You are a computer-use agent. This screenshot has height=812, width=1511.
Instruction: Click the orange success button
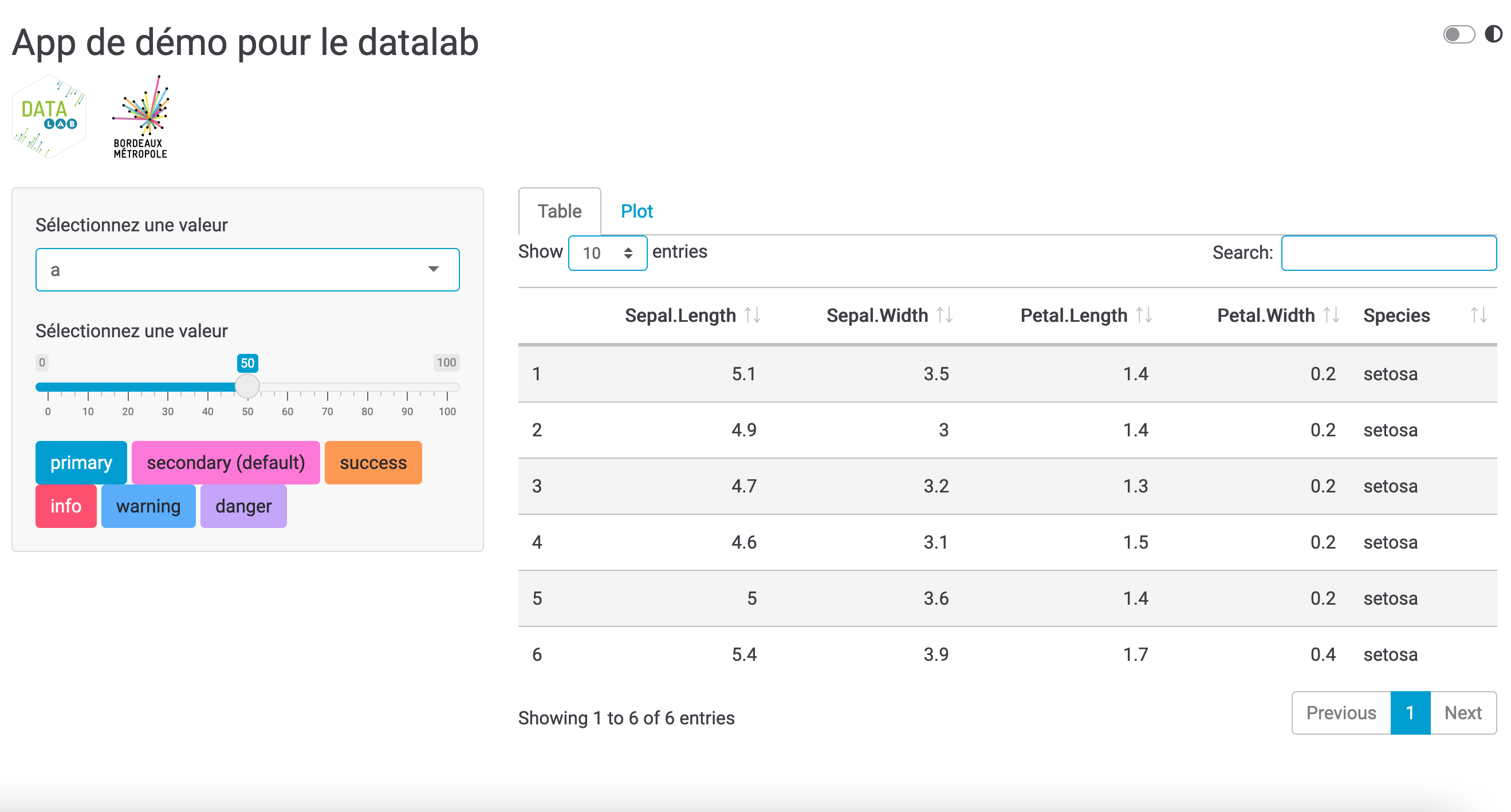point(373,463)
